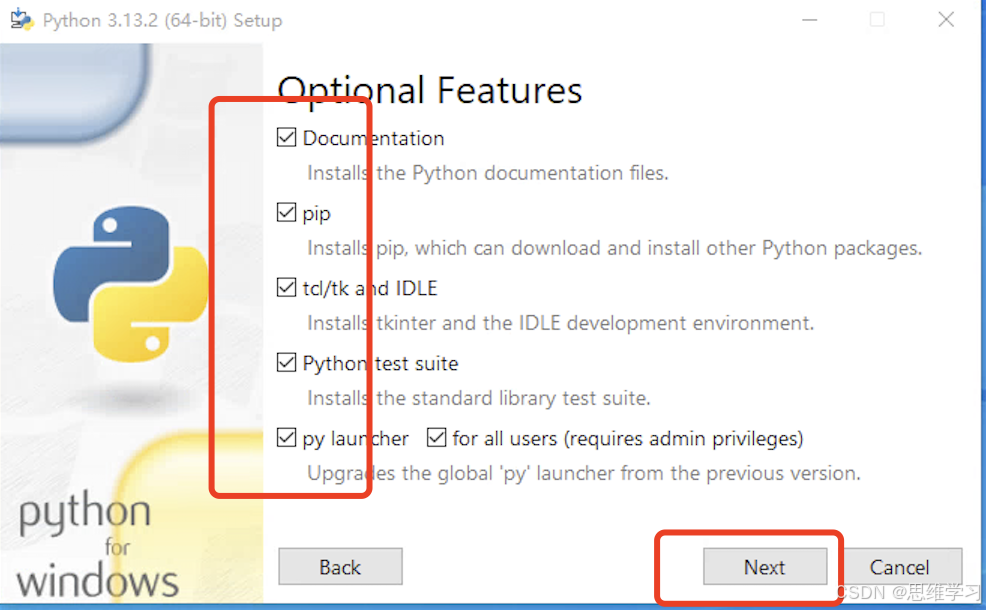
Task: Cancel the Python setup
Action: coord(900,567)
